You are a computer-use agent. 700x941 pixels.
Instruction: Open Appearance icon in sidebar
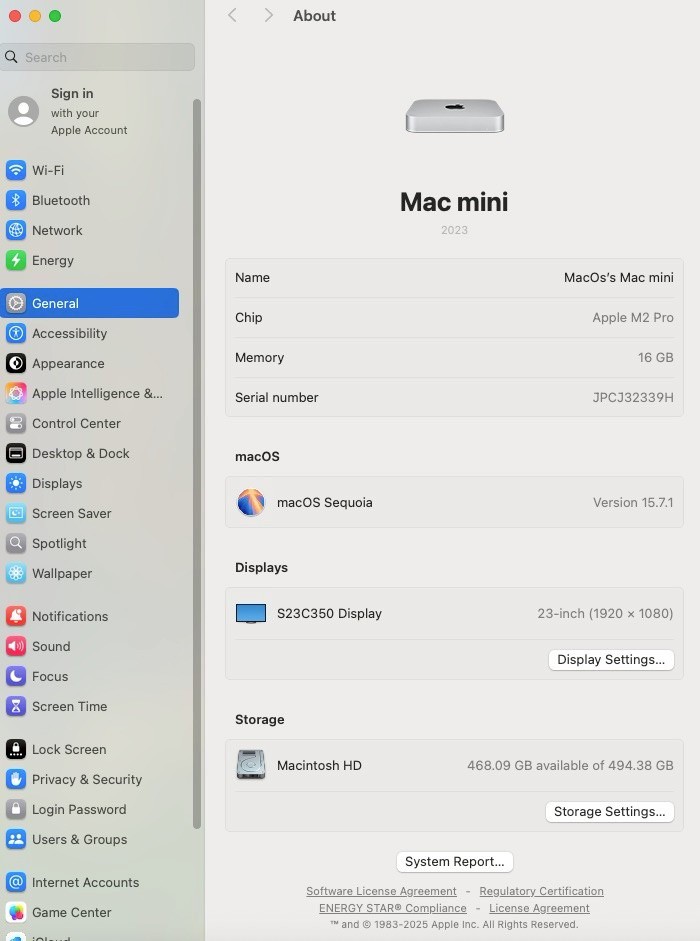click(16, 363)
